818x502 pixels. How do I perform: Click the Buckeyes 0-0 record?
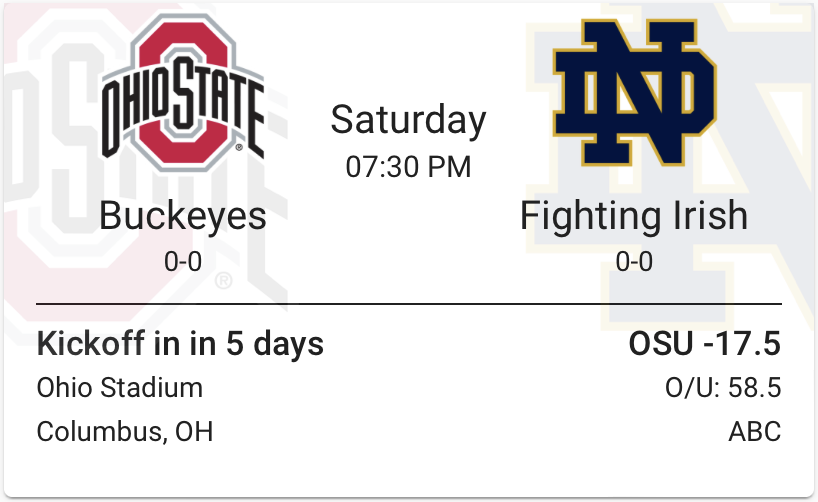pyautogui.click(x=183, y=262)
